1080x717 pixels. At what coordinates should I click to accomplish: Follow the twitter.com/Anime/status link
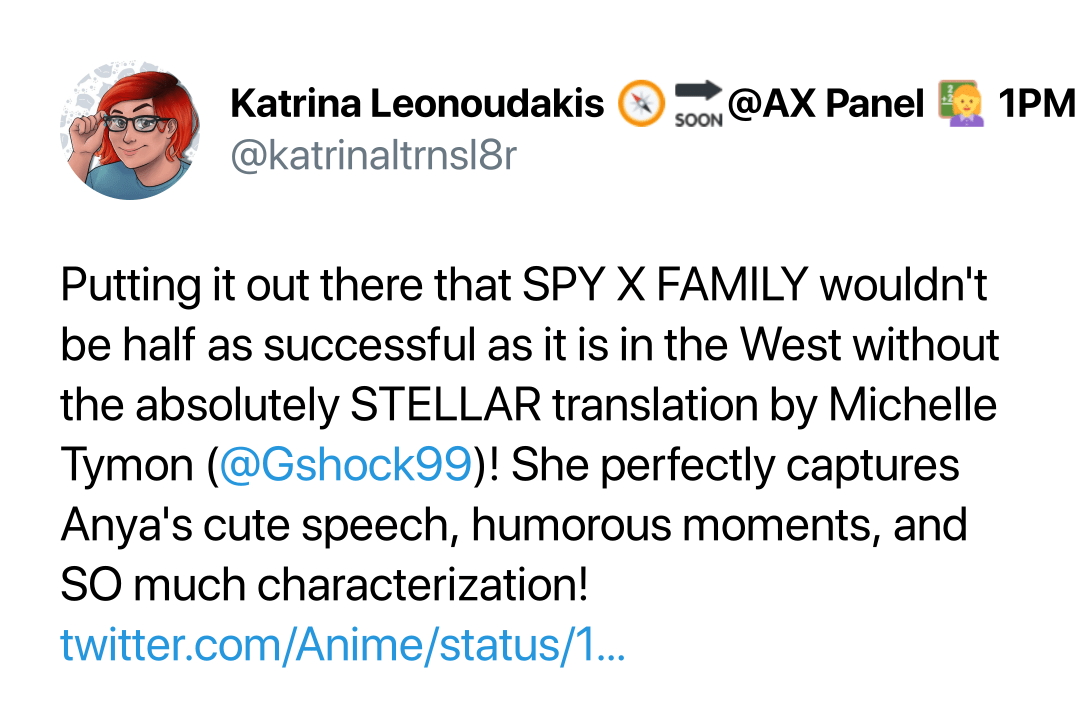coord(342,645)
